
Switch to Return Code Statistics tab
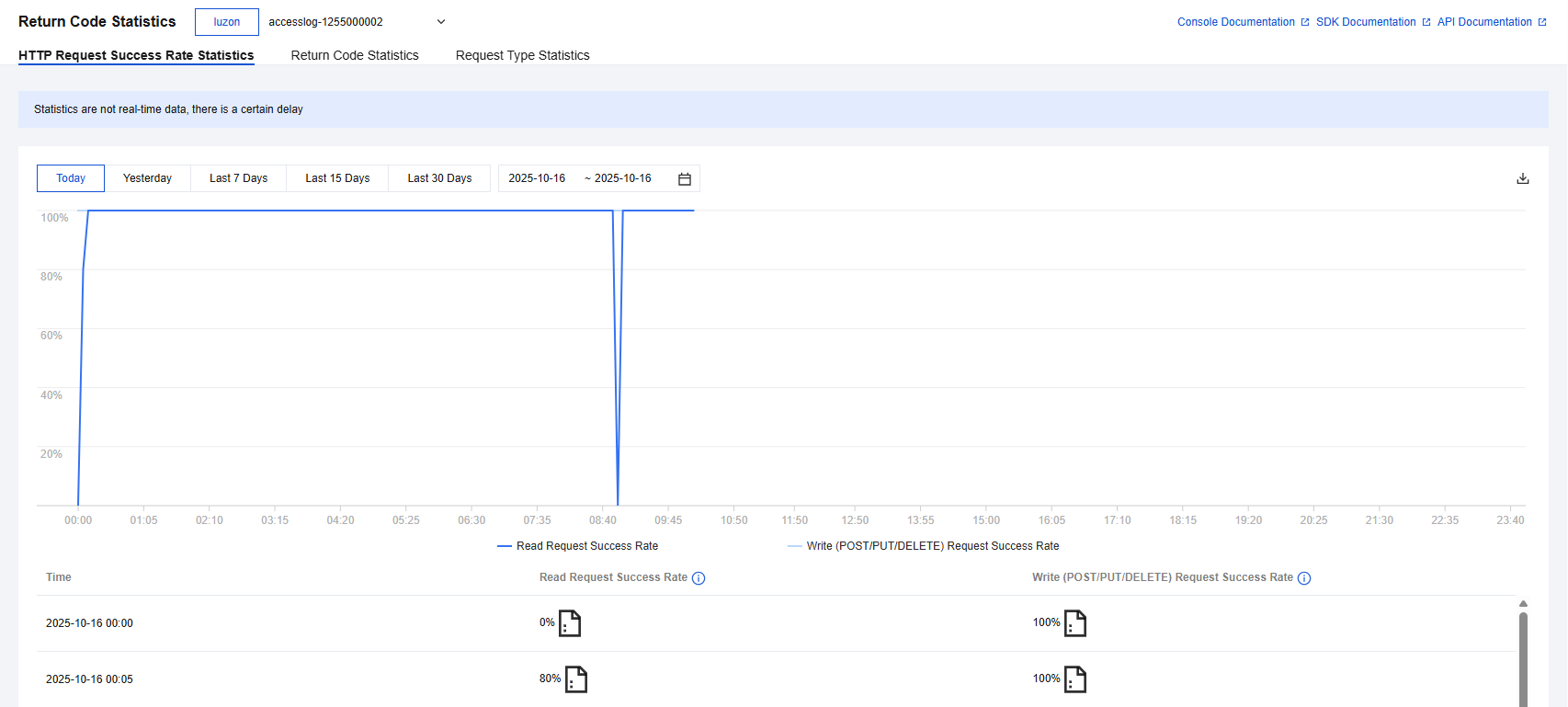(355, 55)
